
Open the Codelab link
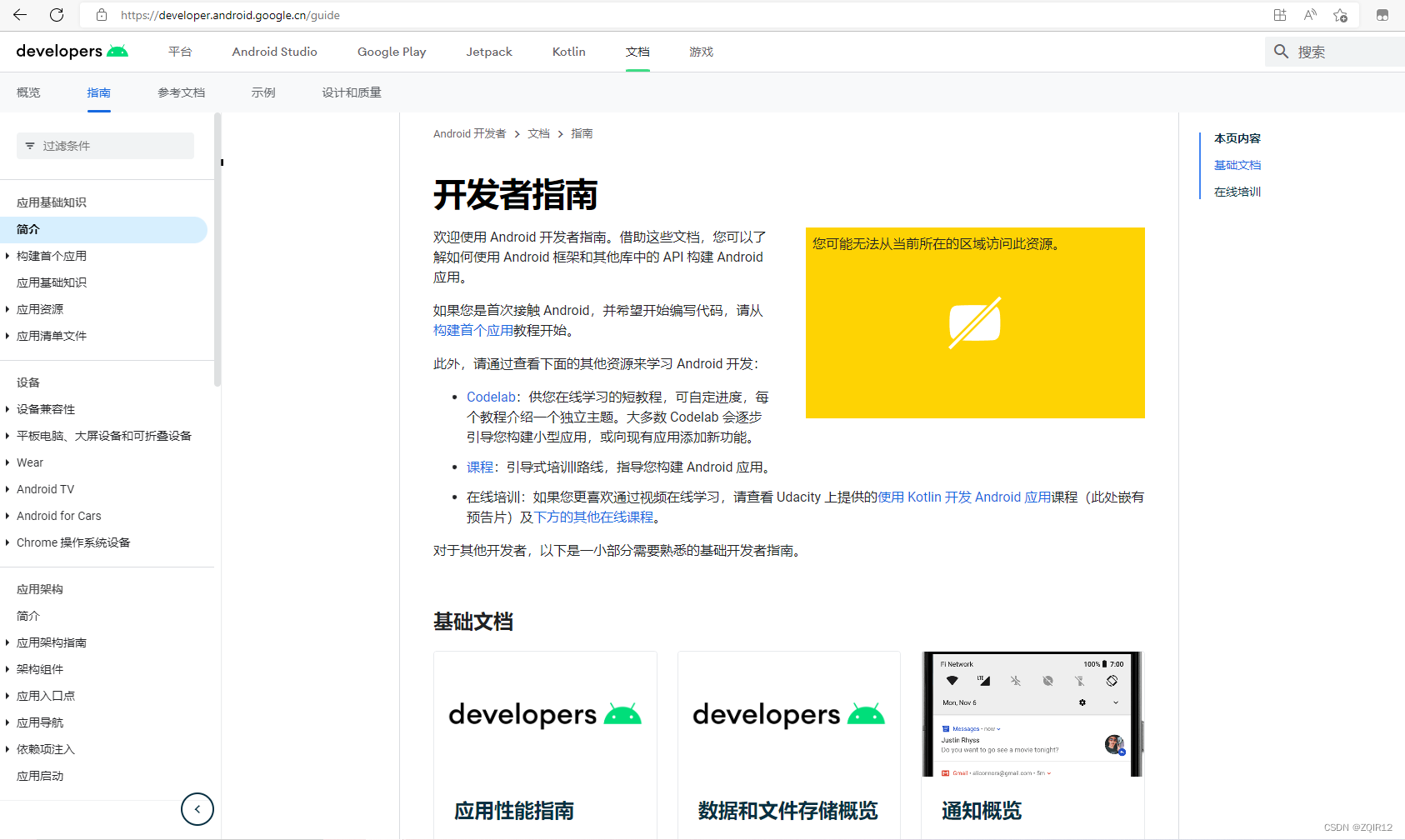[491, 396]
